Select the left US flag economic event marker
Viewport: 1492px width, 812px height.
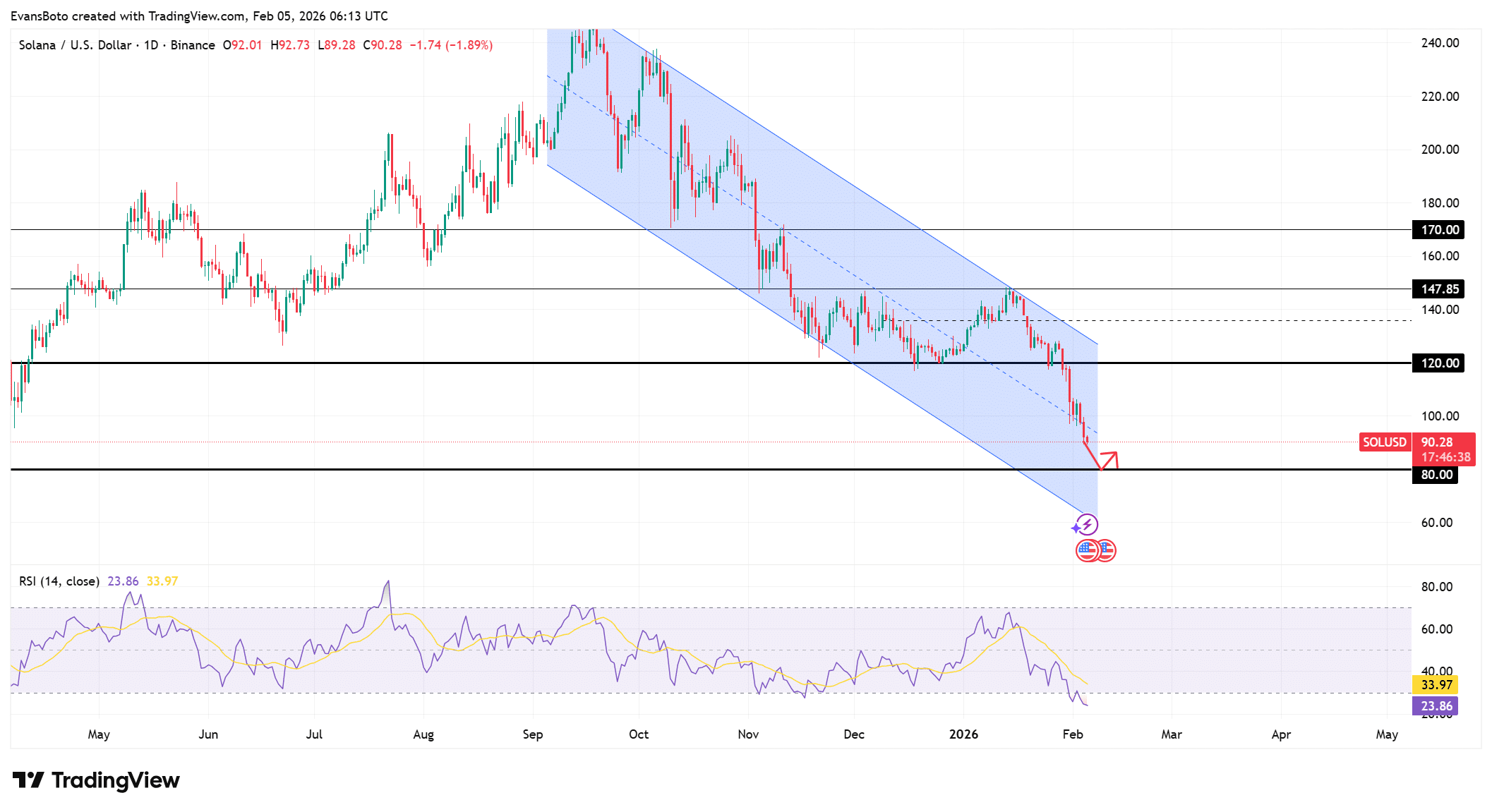[x=1085, y=550]
